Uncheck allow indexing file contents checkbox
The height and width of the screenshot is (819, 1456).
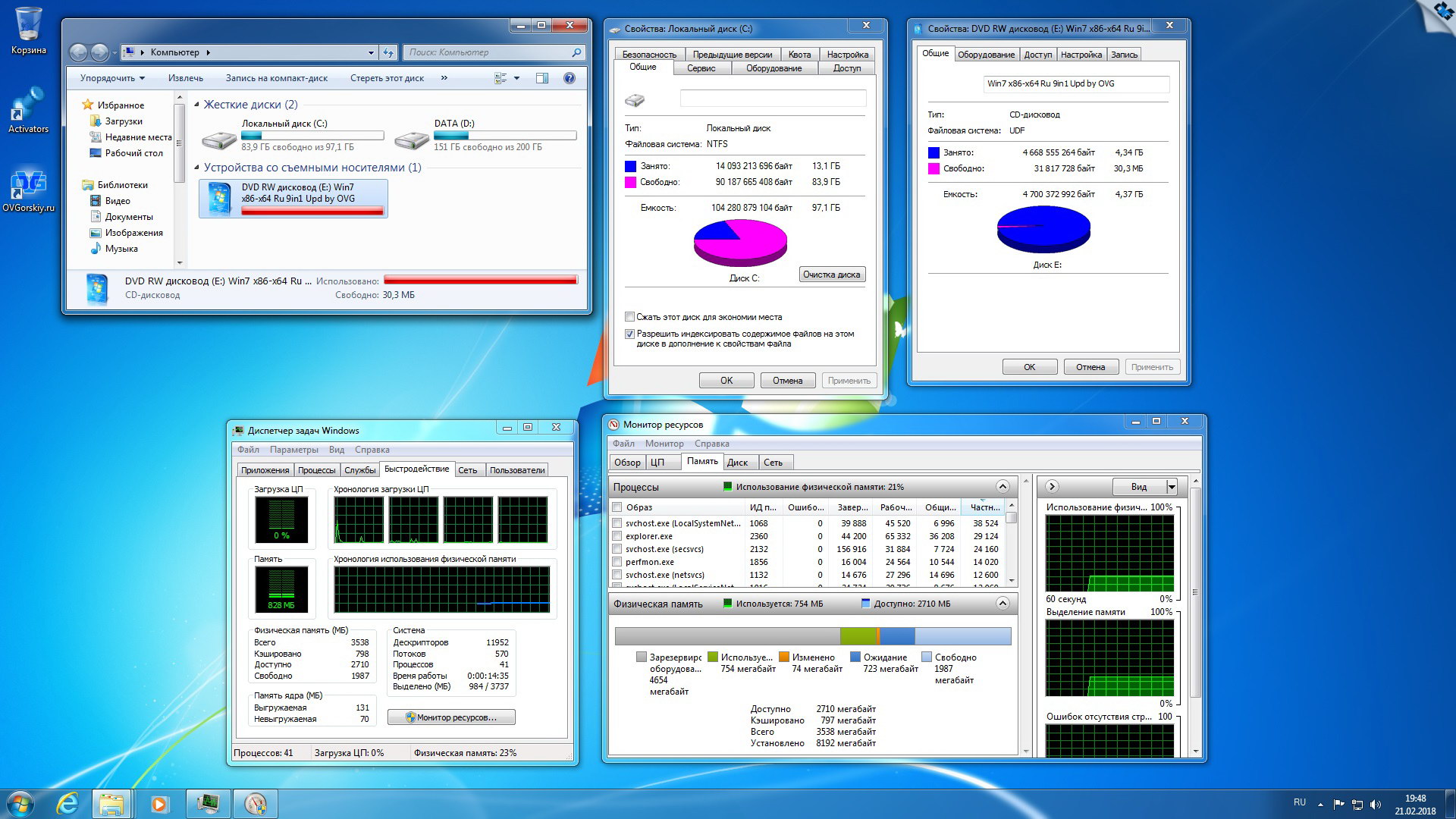click(629, 334)
